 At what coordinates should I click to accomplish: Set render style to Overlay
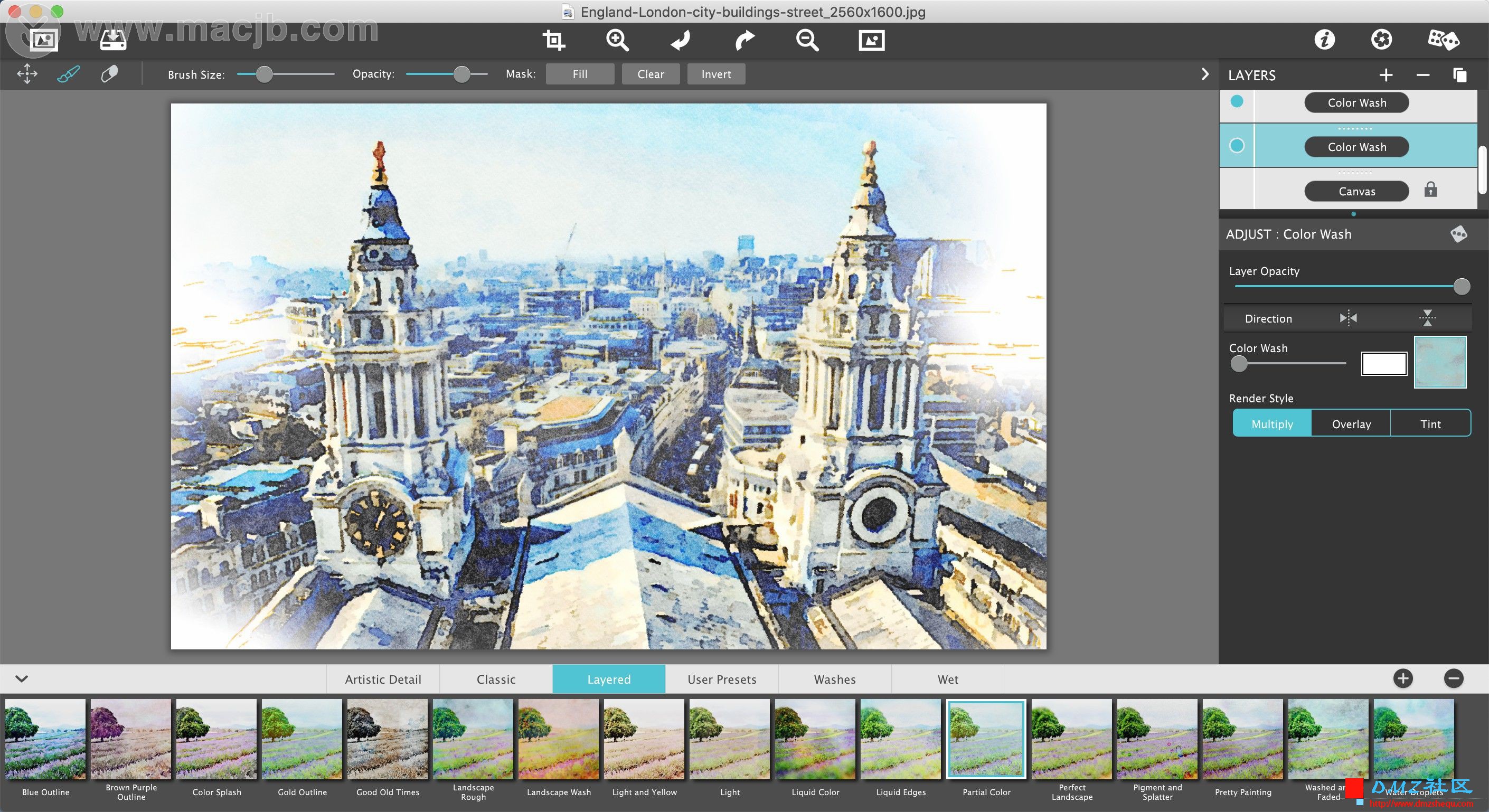coord(1351,423)
